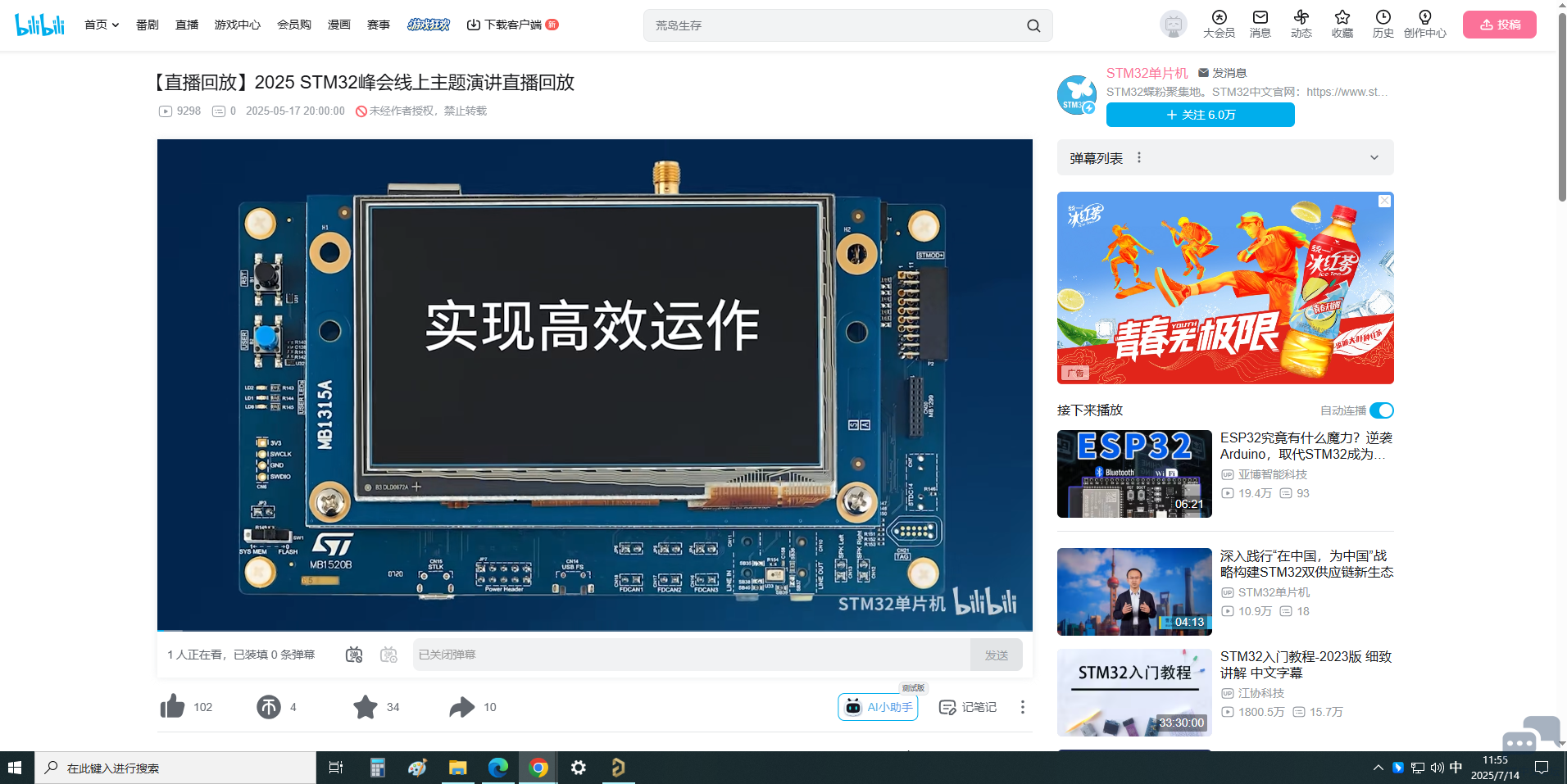Viewport: 1567px width, 784px height.
Task: Follow the uploader with 关注 6.0万 button
Action: click(1201, 115)
